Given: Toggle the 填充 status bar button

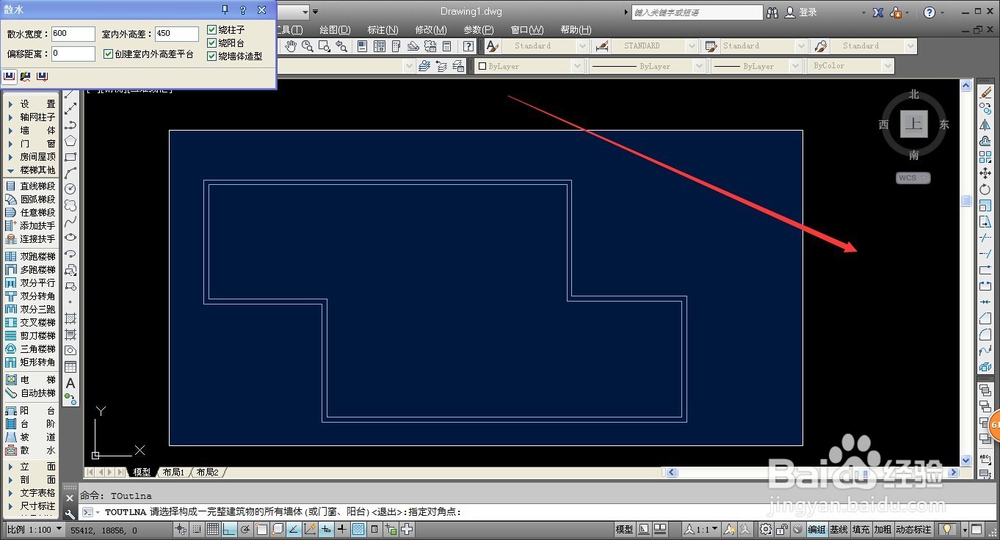Looking at the screenshot, I should [860, 529].
